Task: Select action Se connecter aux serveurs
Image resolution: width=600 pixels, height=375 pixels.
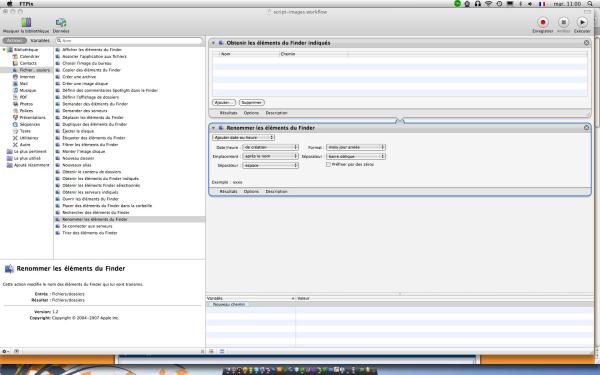Action: (84, 226)
